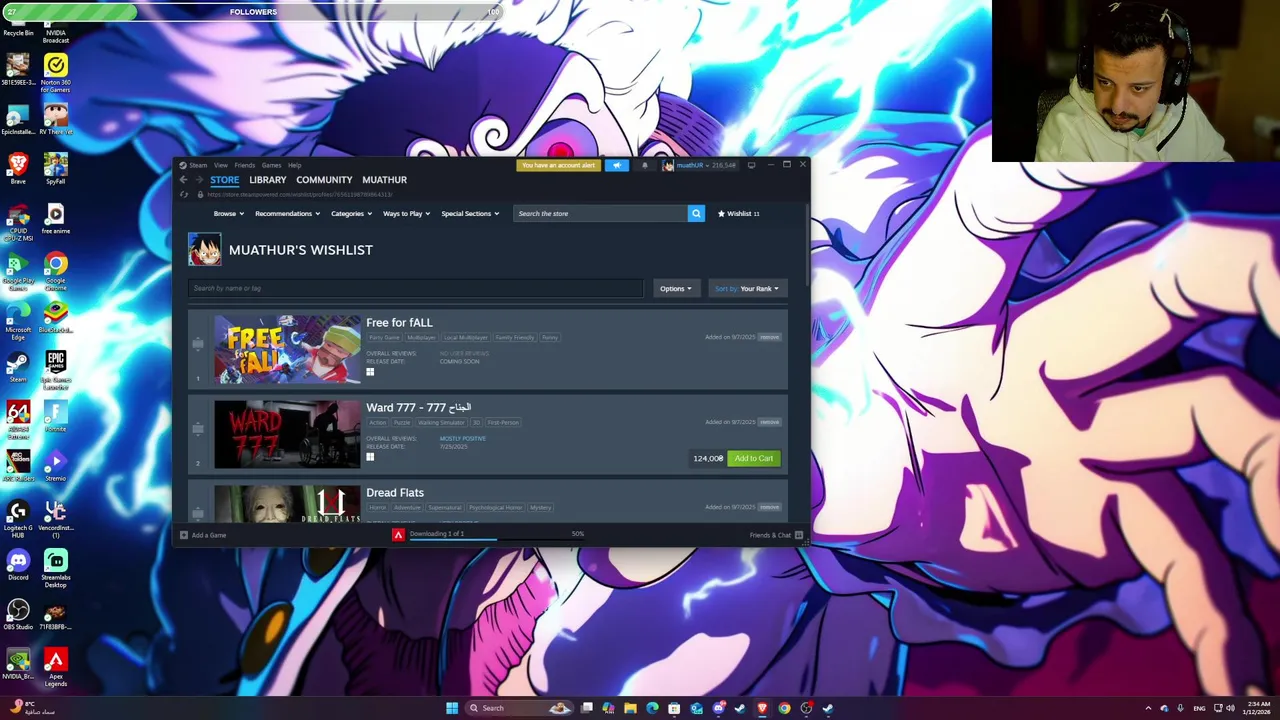Open Stremio desktop shortcut
Viewport: 1280px width, 720px height.
(x=56, y=466)
